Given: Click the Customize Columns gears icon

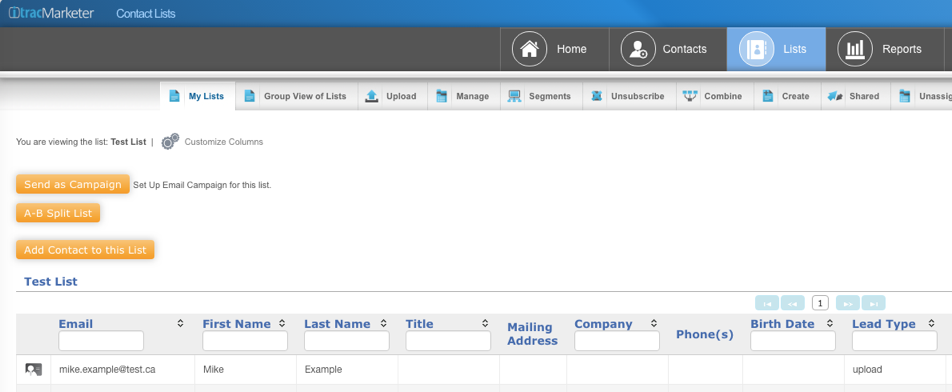Looking at the screenshot, I should tap(170, 141).
